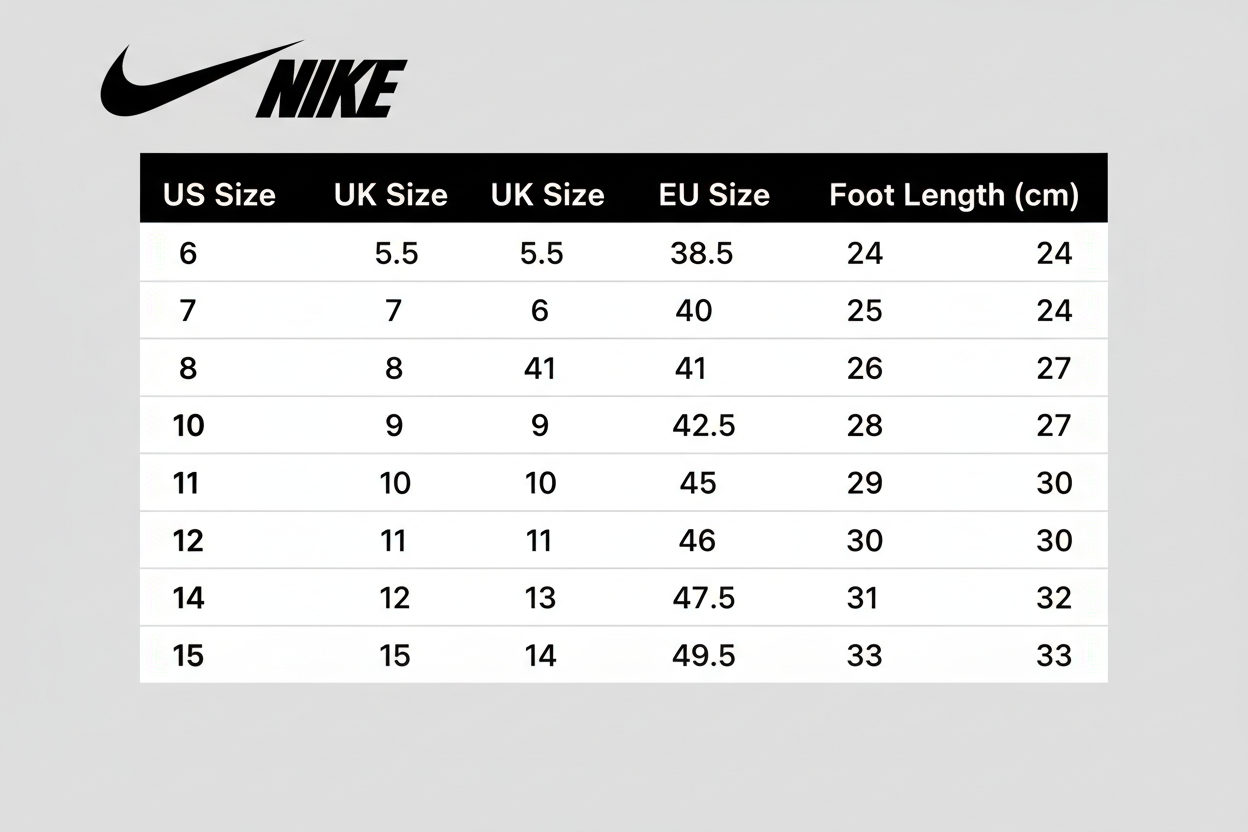Click the foot length value 32

tap(1054, 598)
